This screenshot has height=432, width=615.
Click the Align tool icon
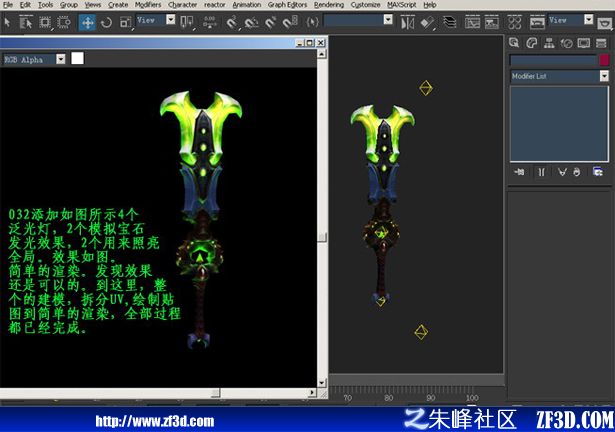[428, 22]
